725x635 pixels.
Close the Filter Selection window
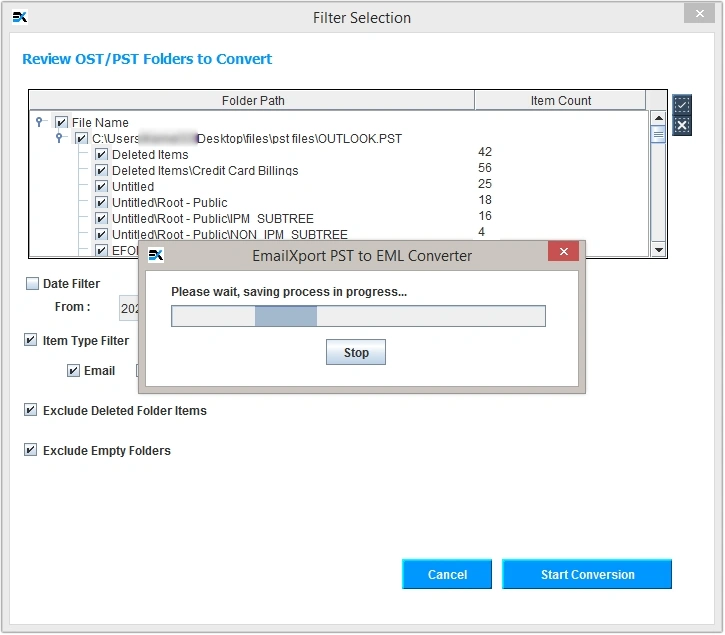click(x=699, y=13)
